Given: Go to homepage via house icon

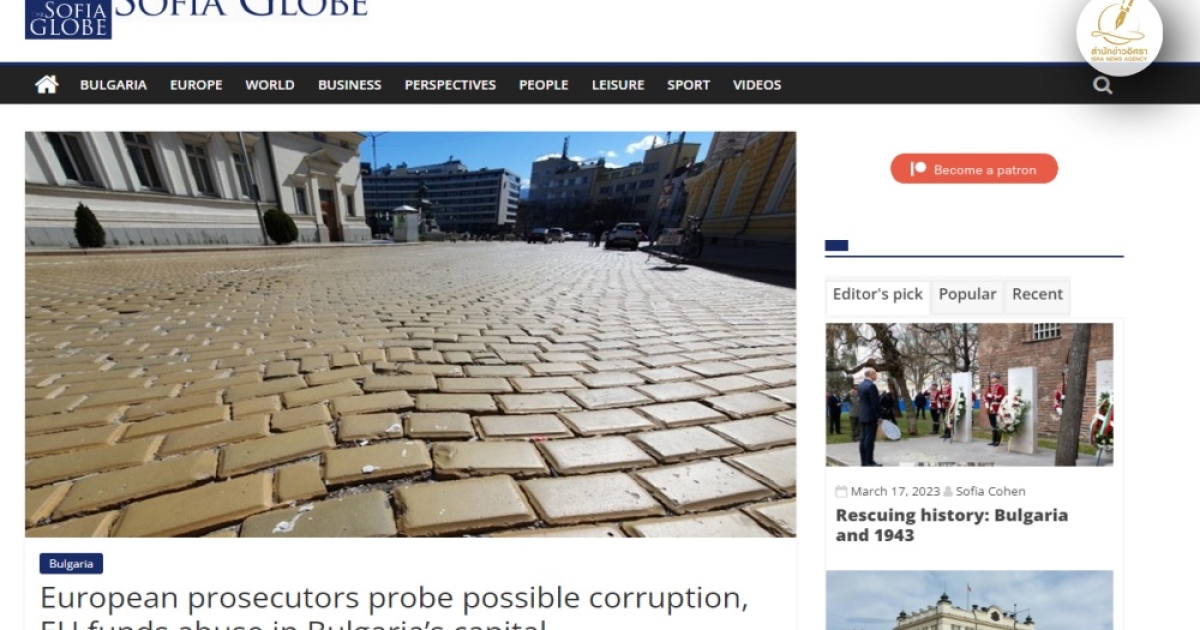Looking at the screenshot, I should point(47,85).
